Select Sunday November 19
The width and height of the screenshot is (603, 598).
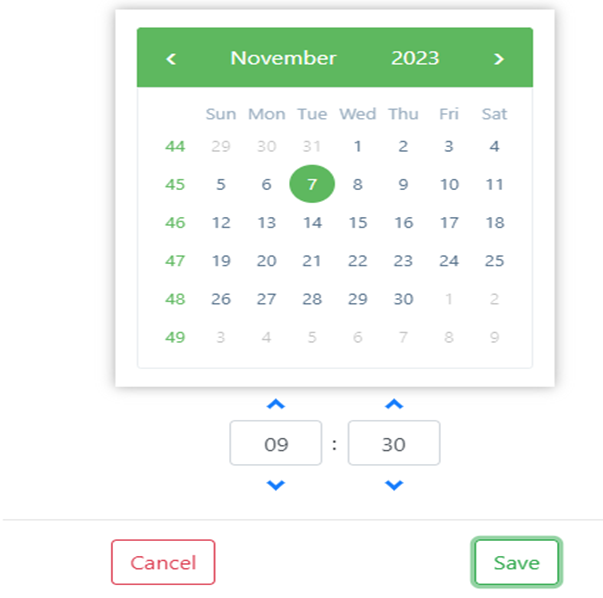pyautogui.click(x=221, y=261)
